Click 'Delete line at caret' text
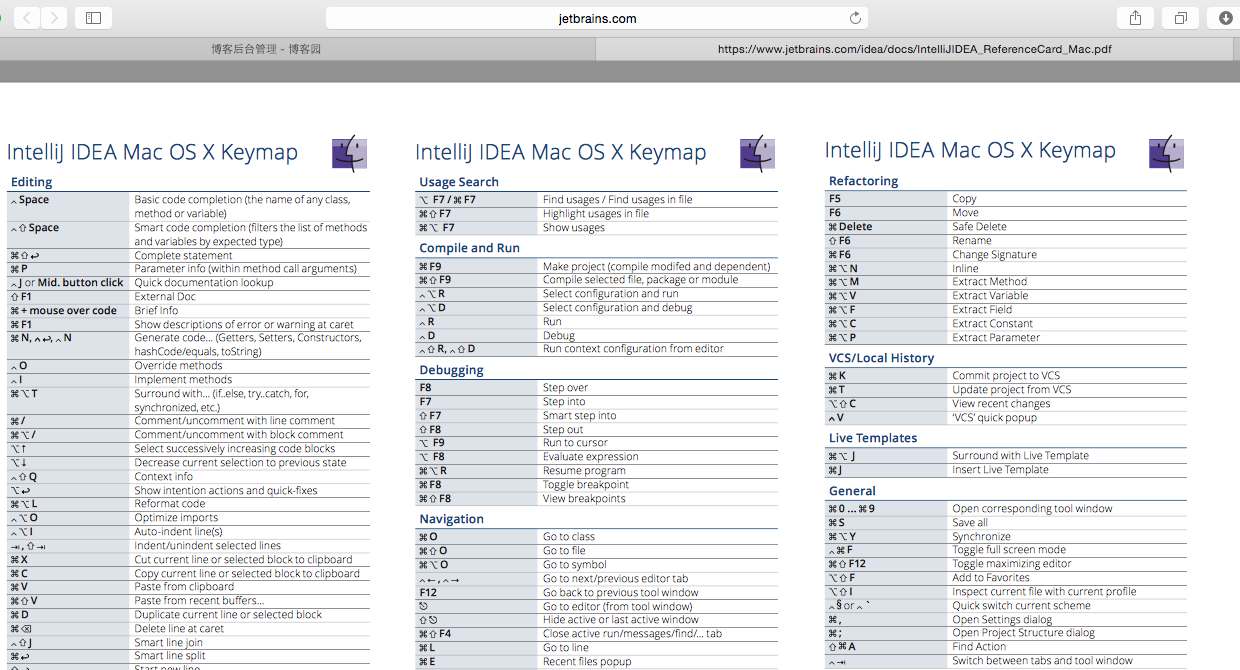 coord(181,629)
